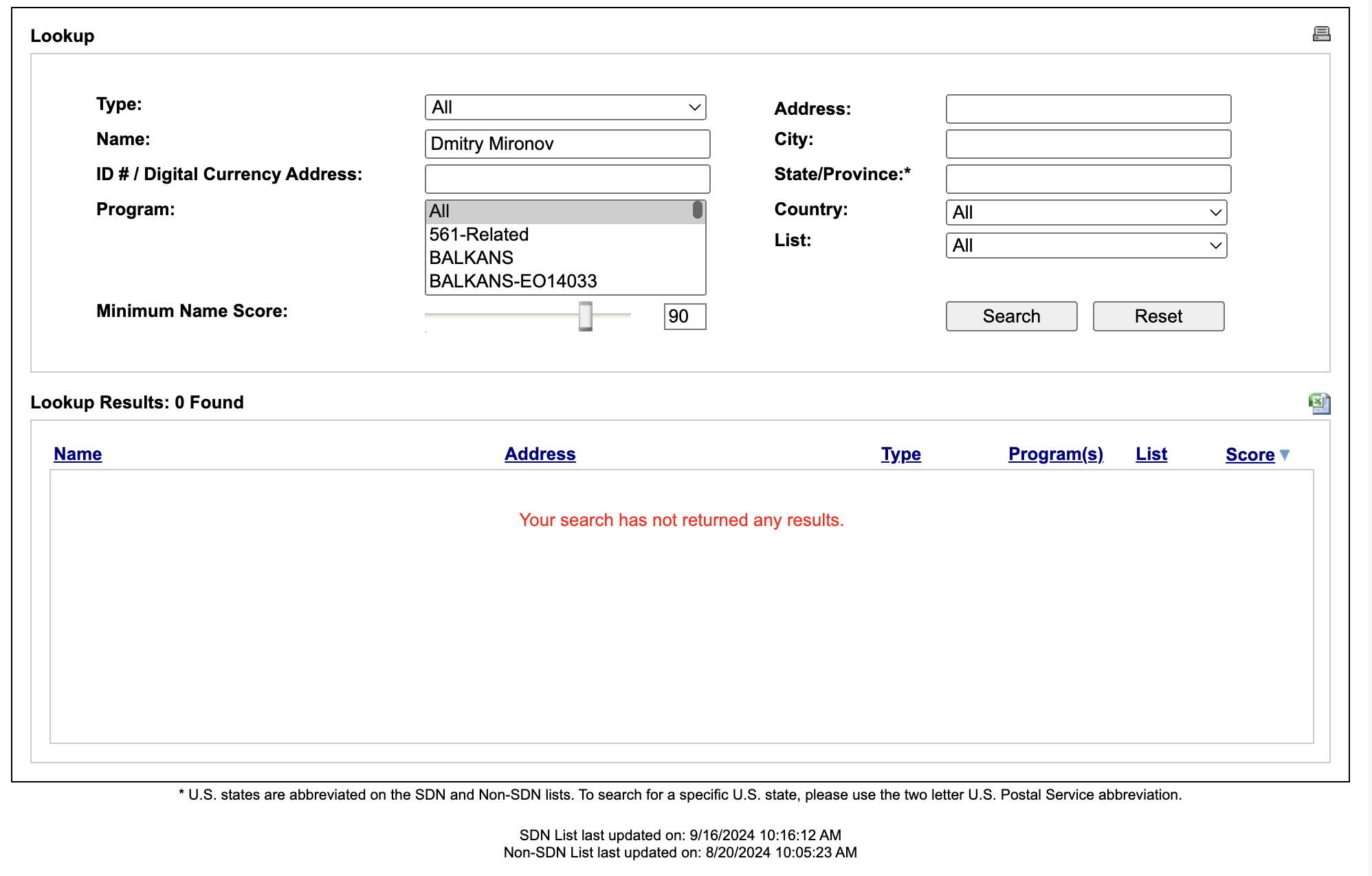1372x876 pixels.
Task: Sort results by Program(s) column header
Action: click(x=1056, y=454)
